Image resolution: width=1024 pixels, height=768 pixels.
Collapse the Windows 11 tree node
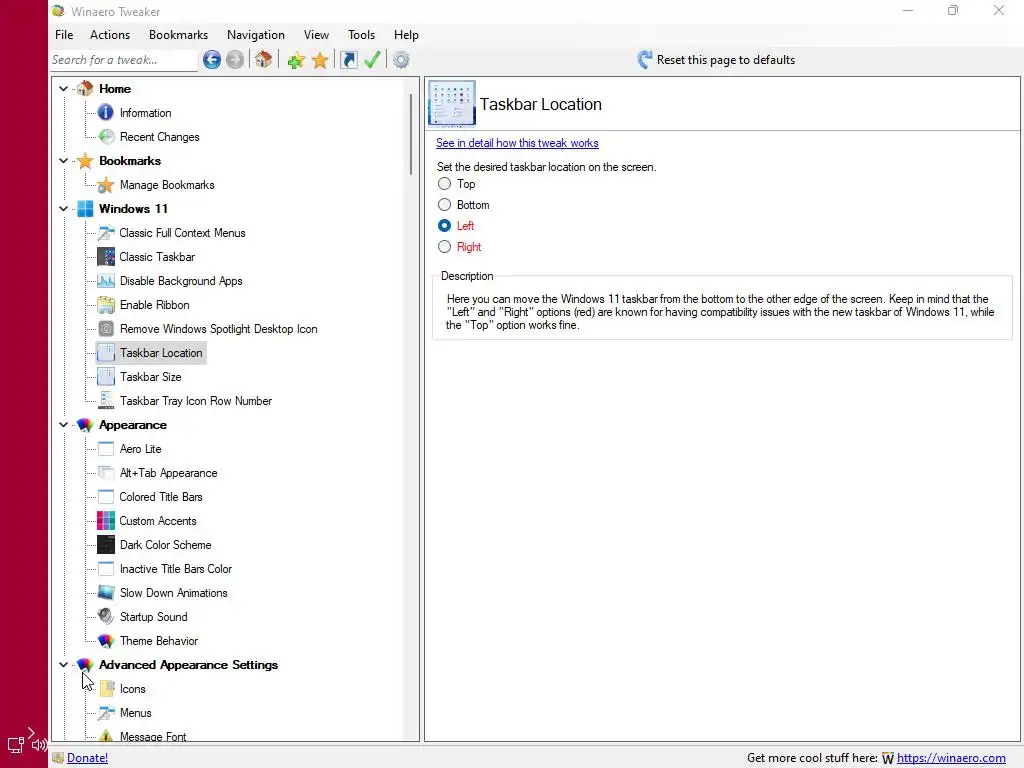(63, 209)
